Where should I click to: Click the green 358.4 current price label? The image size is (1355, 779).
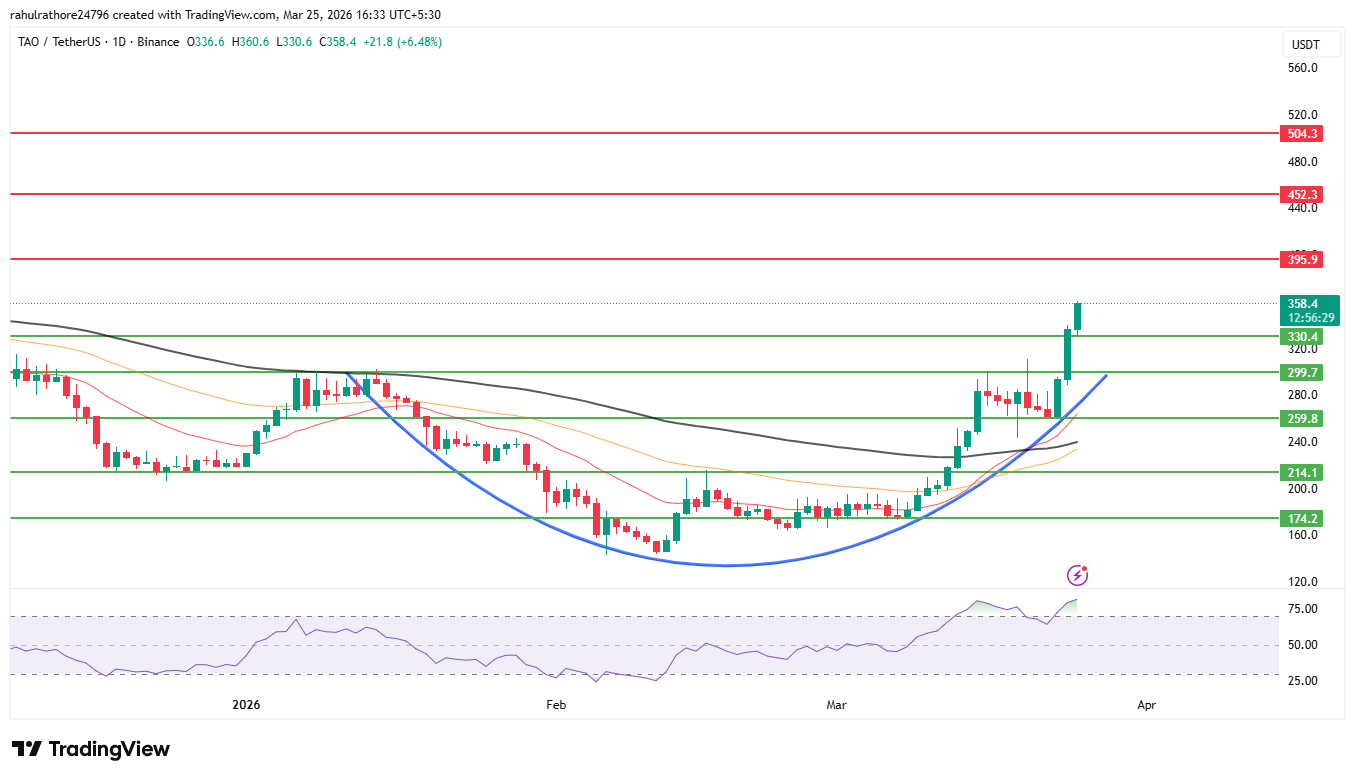(1305, 304)
